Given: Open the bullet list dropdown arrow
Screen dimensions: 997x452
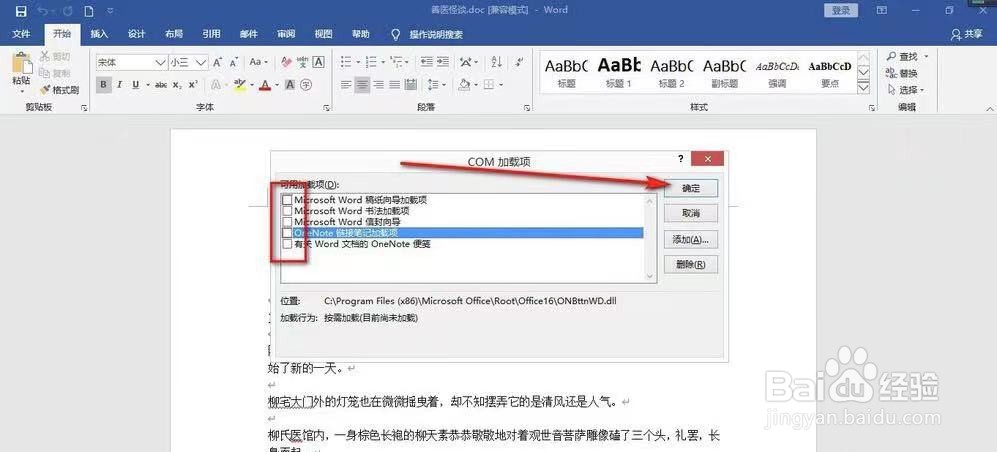Looking at the screenshot, I should [358, 62].
